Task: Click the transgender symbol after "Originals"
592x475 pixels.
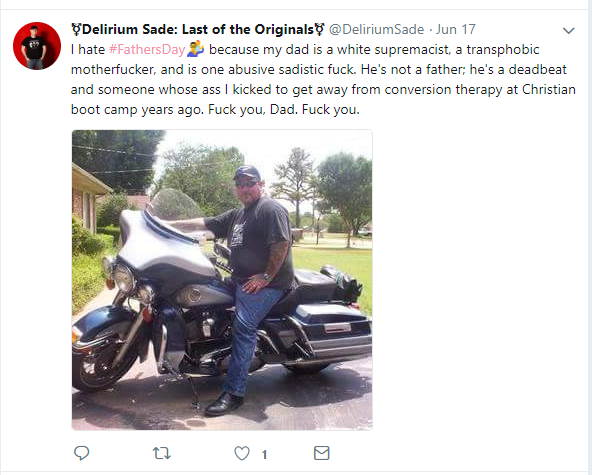Action: point(319,29)
